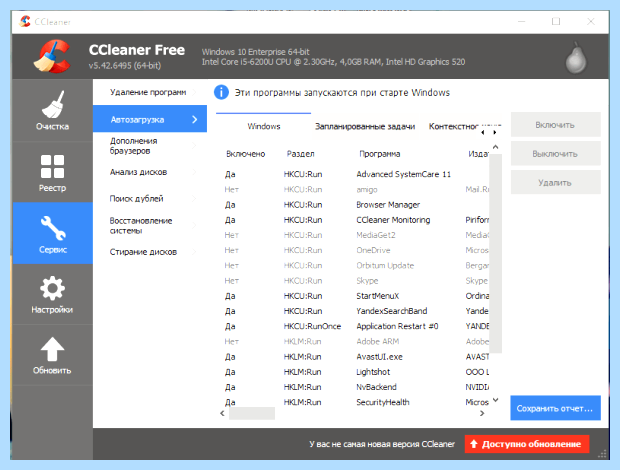Select the amigo startup entry

pyautogui.click(x=356, y=189)
